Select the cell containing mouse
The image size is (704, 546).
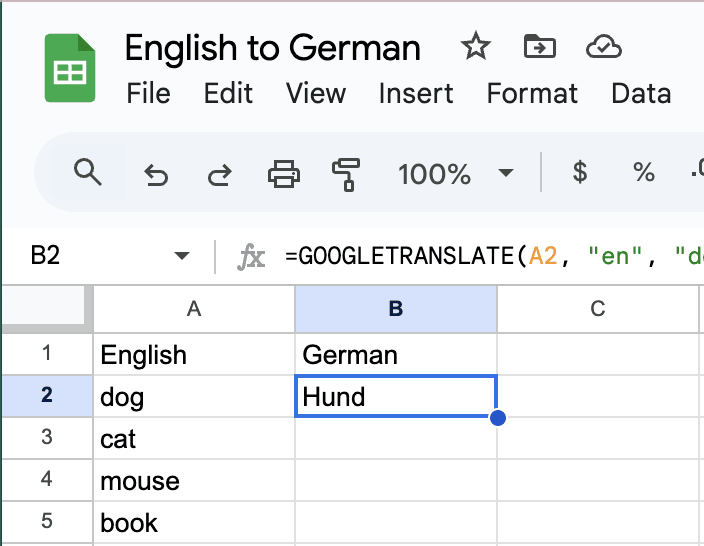194,481
